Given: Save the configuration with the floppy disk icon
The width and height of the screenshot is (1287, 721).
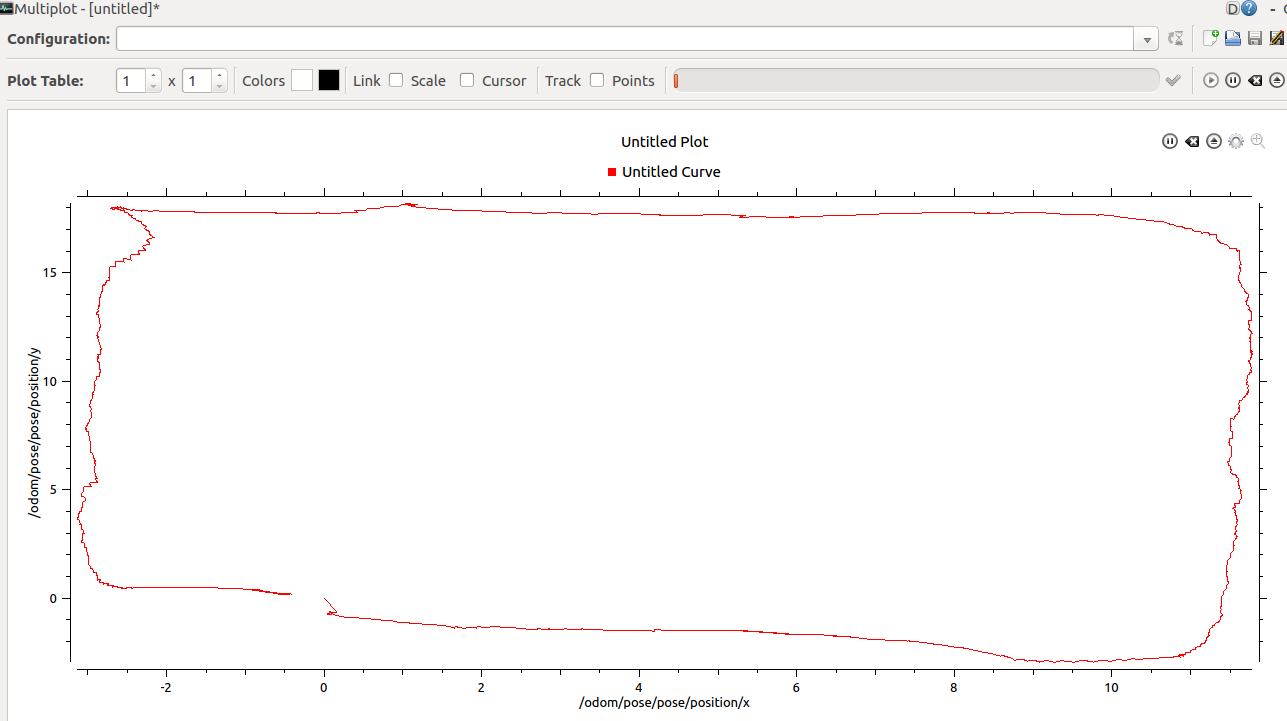Looking at the screenshot, I should pos(1255,38).
